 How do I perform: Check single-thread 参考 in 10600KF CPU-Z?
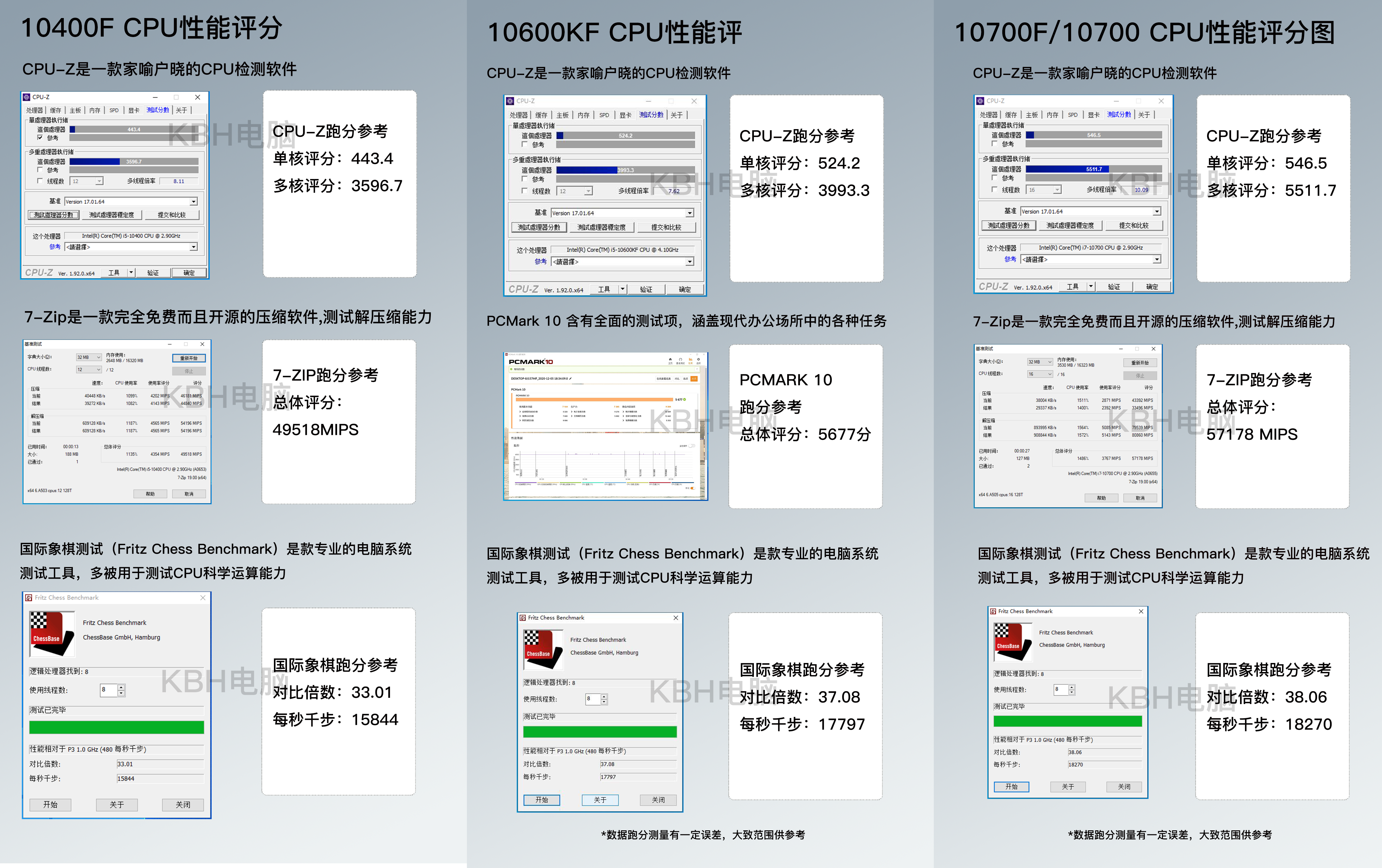524,145
